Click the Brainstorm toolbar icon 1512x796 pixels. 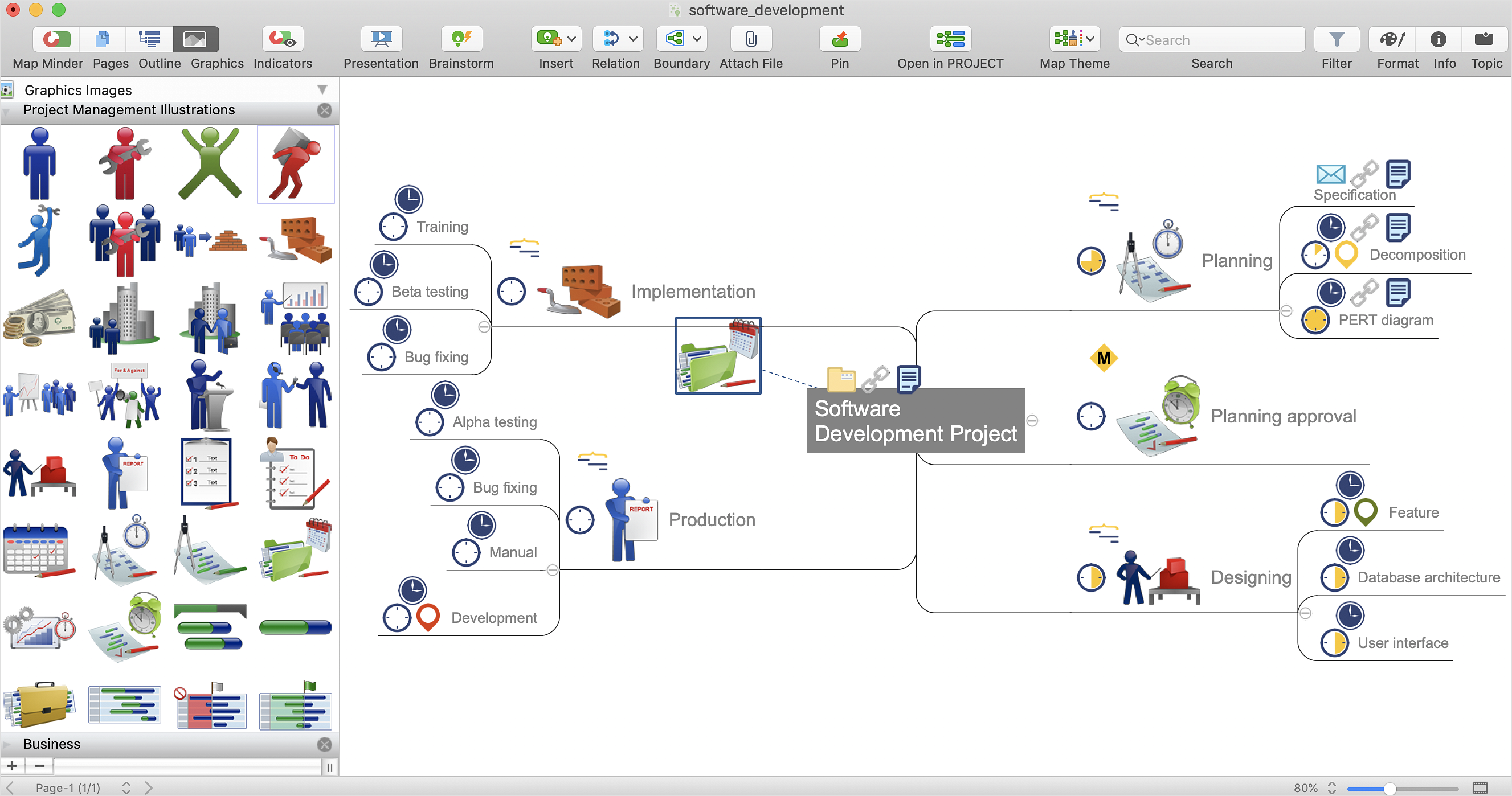click(461, 39)
